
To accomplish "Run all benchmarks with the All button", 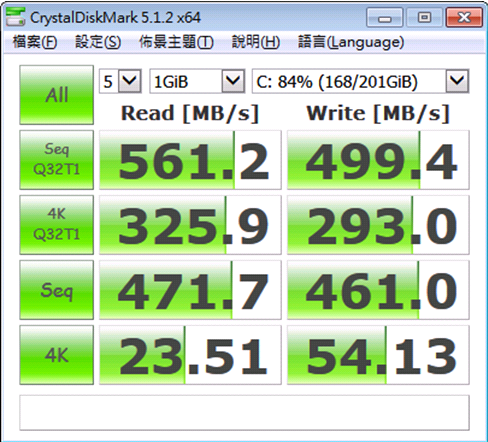I will coord(56,95).
